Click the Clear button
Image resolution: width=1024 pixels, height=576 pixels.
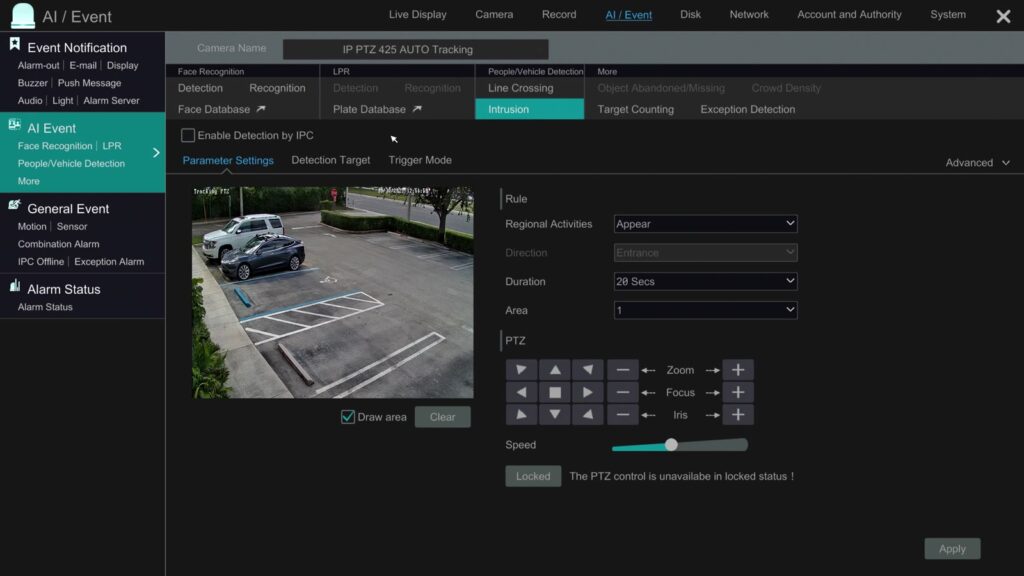click(x=442, y=417)
